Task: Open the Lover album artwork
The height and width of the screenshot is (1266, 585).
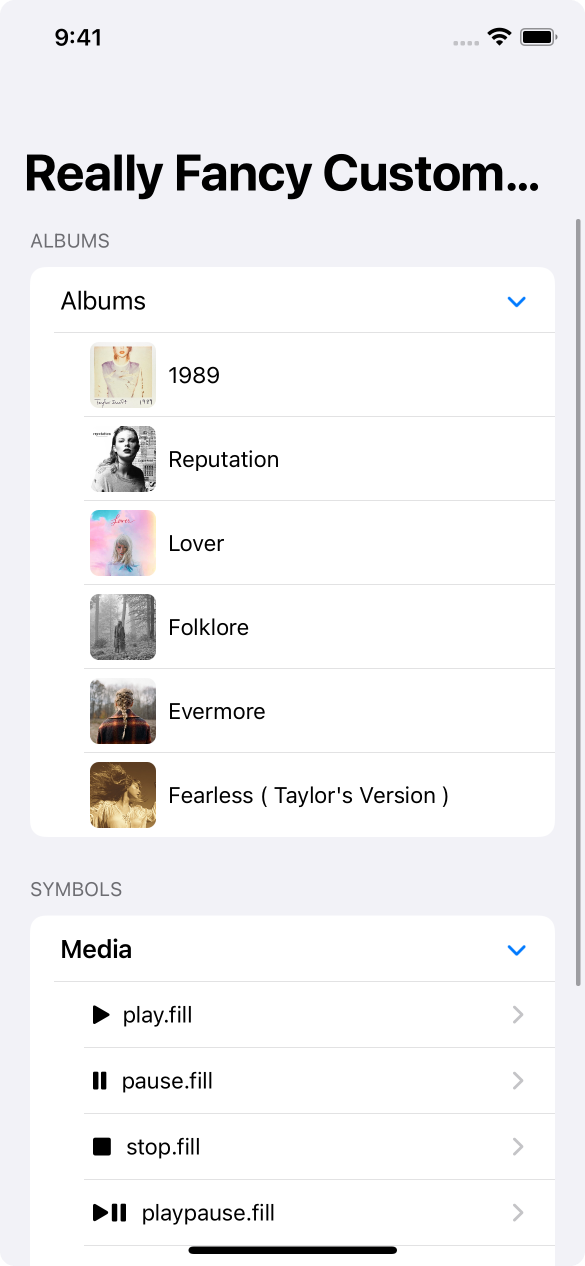Action: coord(122,542)
